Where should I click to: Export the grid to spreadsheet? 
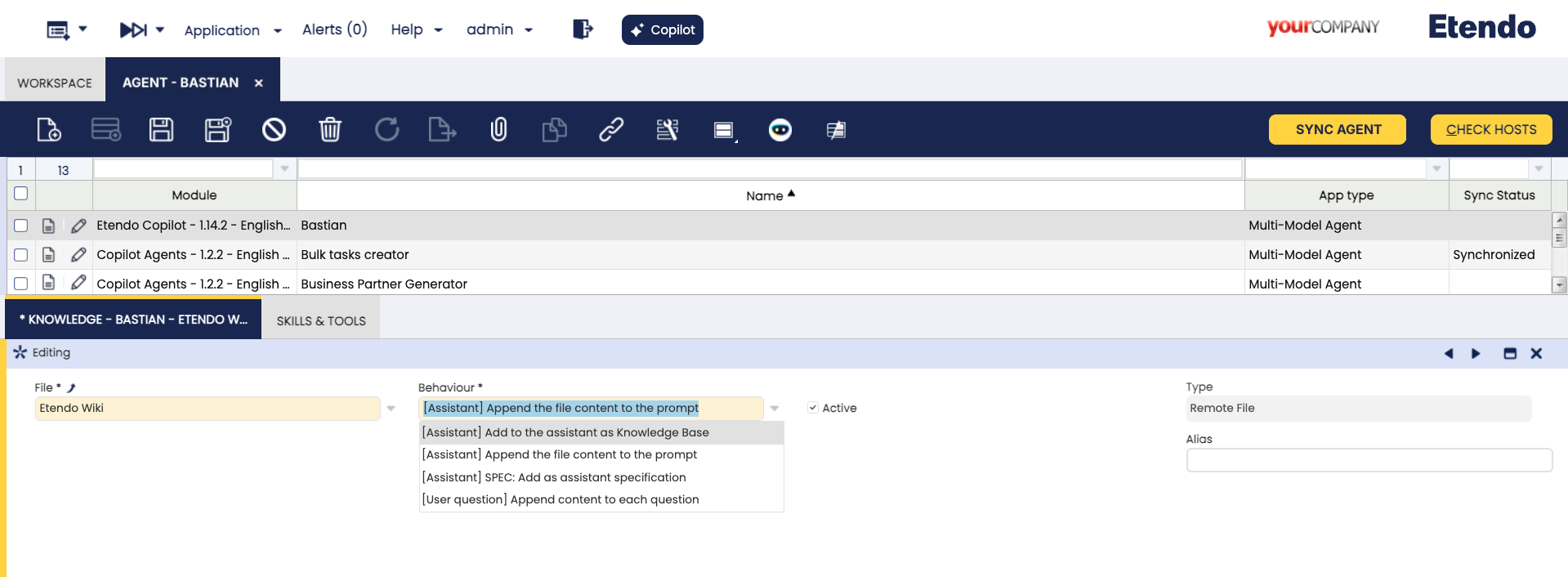442,129
